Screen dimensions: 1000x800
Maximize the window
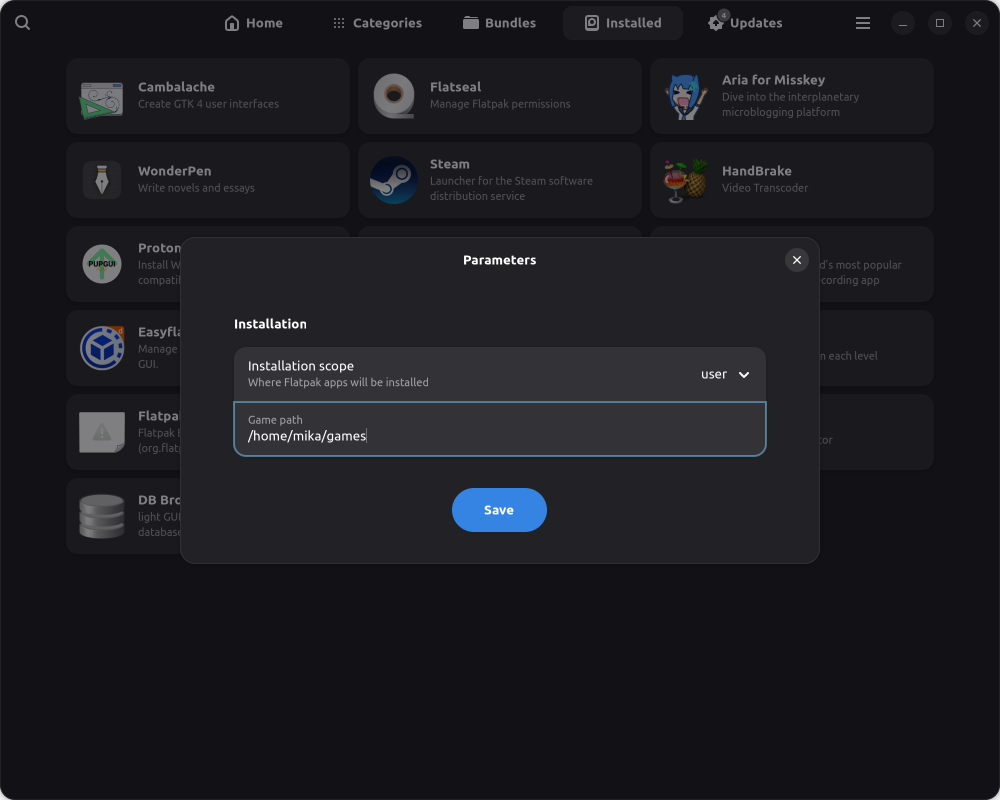tap(939, 23)
